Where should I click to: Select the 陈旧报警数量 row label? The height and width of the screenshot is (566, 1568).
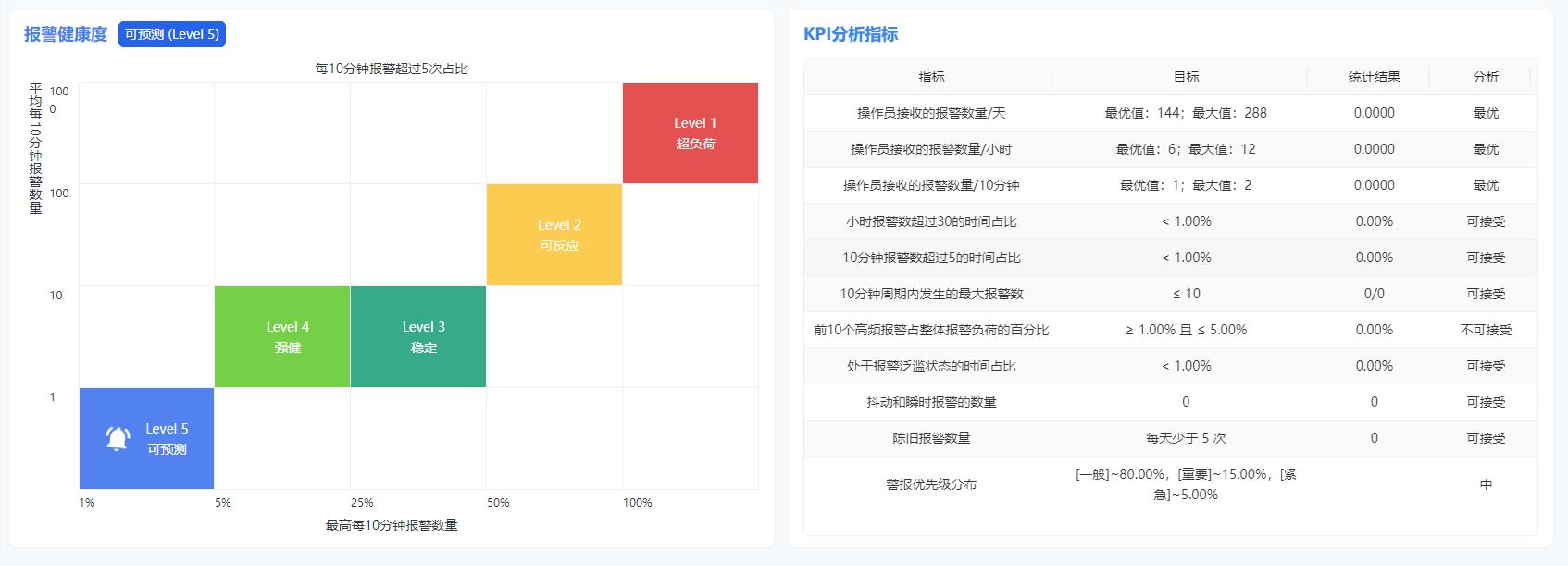[931, 438]
